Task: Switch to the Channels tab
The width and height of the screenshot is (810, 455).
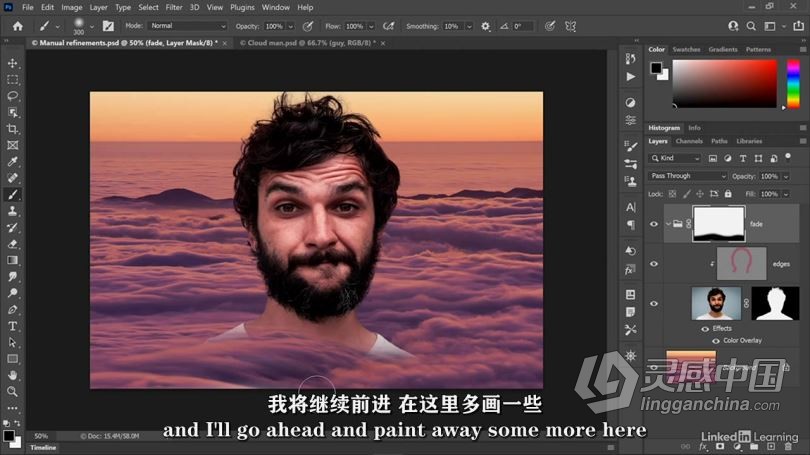Action: tap(689, 141)
